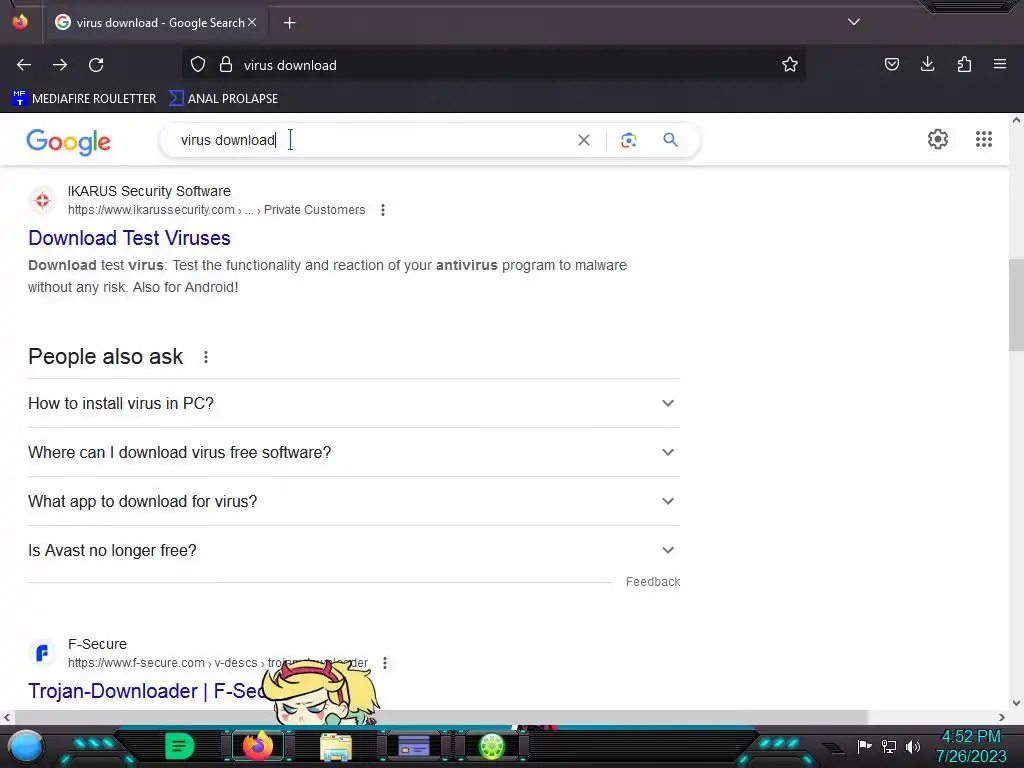Open the network tray icon
Screen dimensions: 1024x768
point(889,746)
